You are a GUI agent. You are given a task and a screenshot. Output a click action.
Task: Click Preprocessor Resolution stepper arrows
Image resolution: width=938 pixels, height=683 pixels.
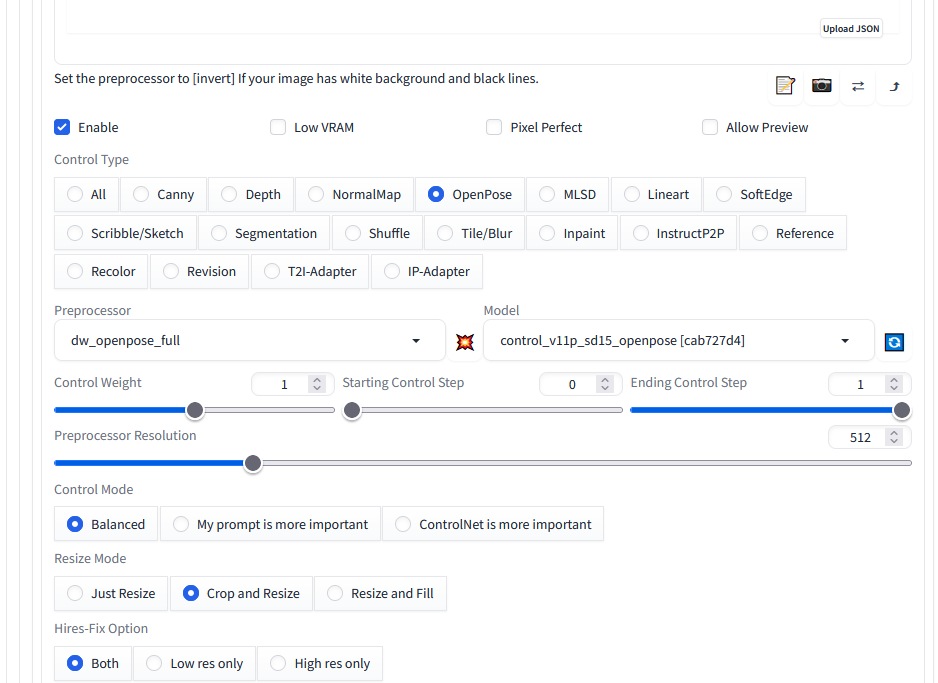pos(894,437)
